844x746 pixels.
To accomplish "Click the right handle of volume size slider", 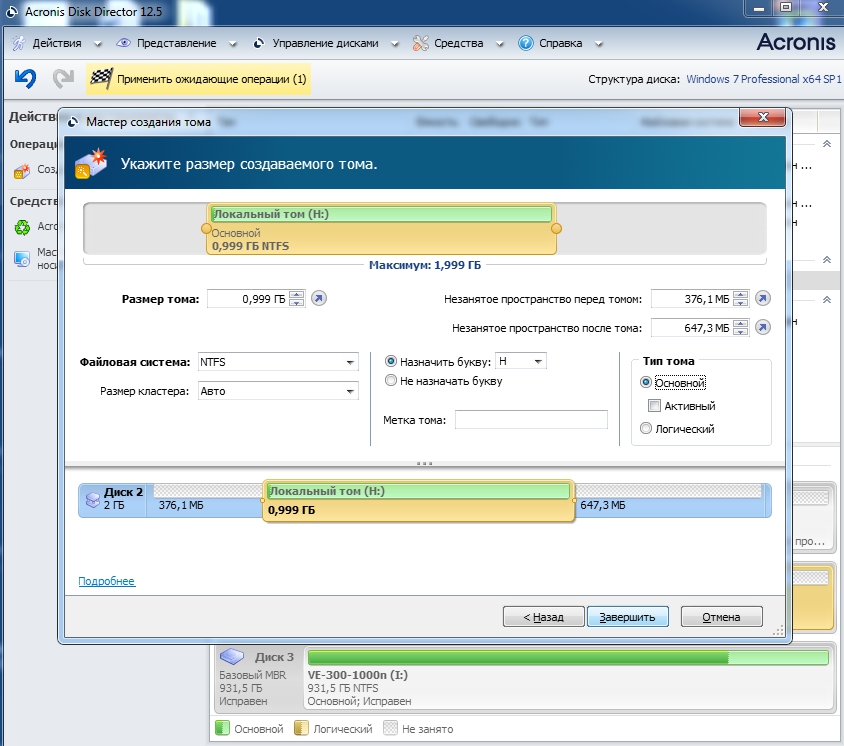I will 557,229.
